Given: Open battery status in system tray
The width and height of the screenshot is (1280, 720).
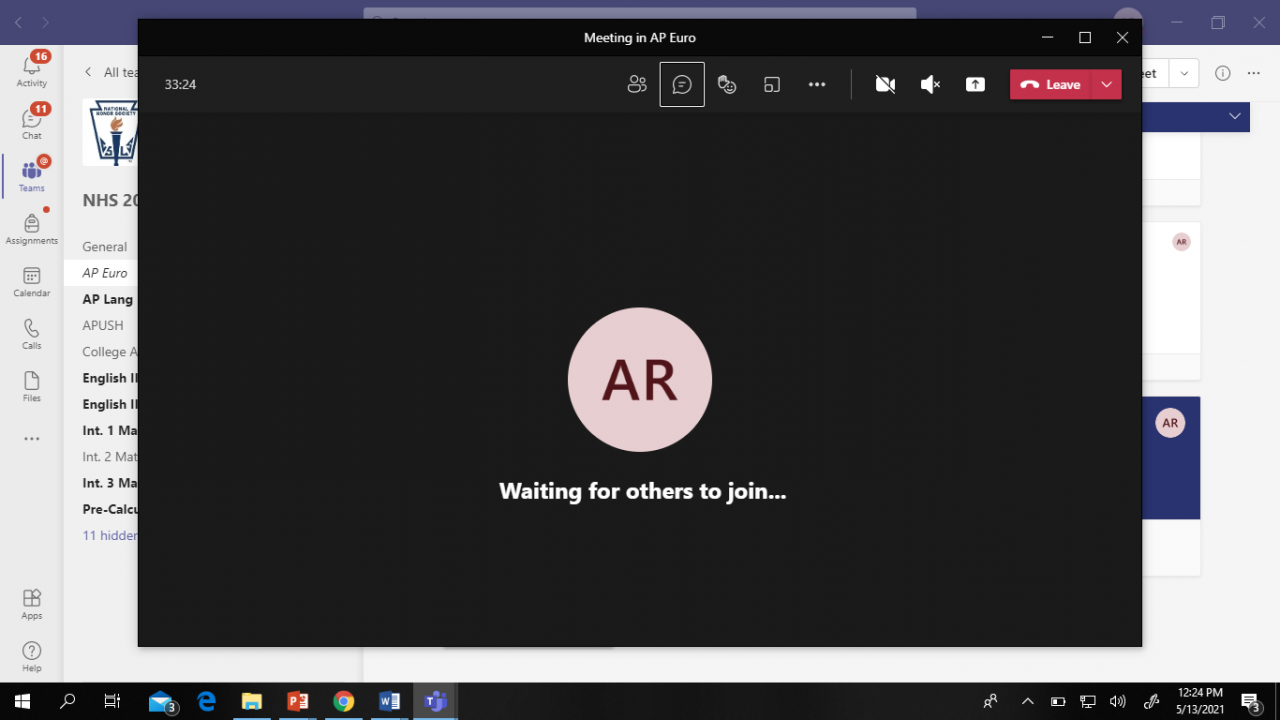Looking at the screenshot, I should pyautogui.click(x=1058, y=701).
